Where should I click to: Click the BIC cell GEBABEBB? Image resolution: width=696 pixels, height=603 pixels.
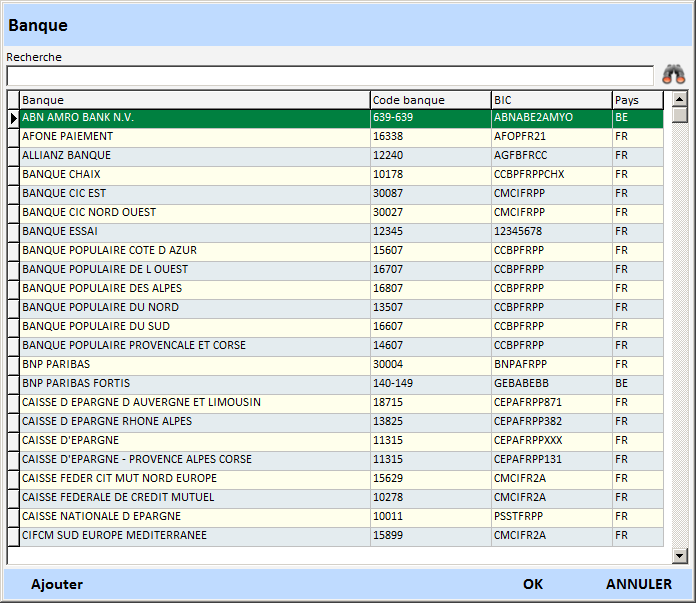tap(552, 384)
